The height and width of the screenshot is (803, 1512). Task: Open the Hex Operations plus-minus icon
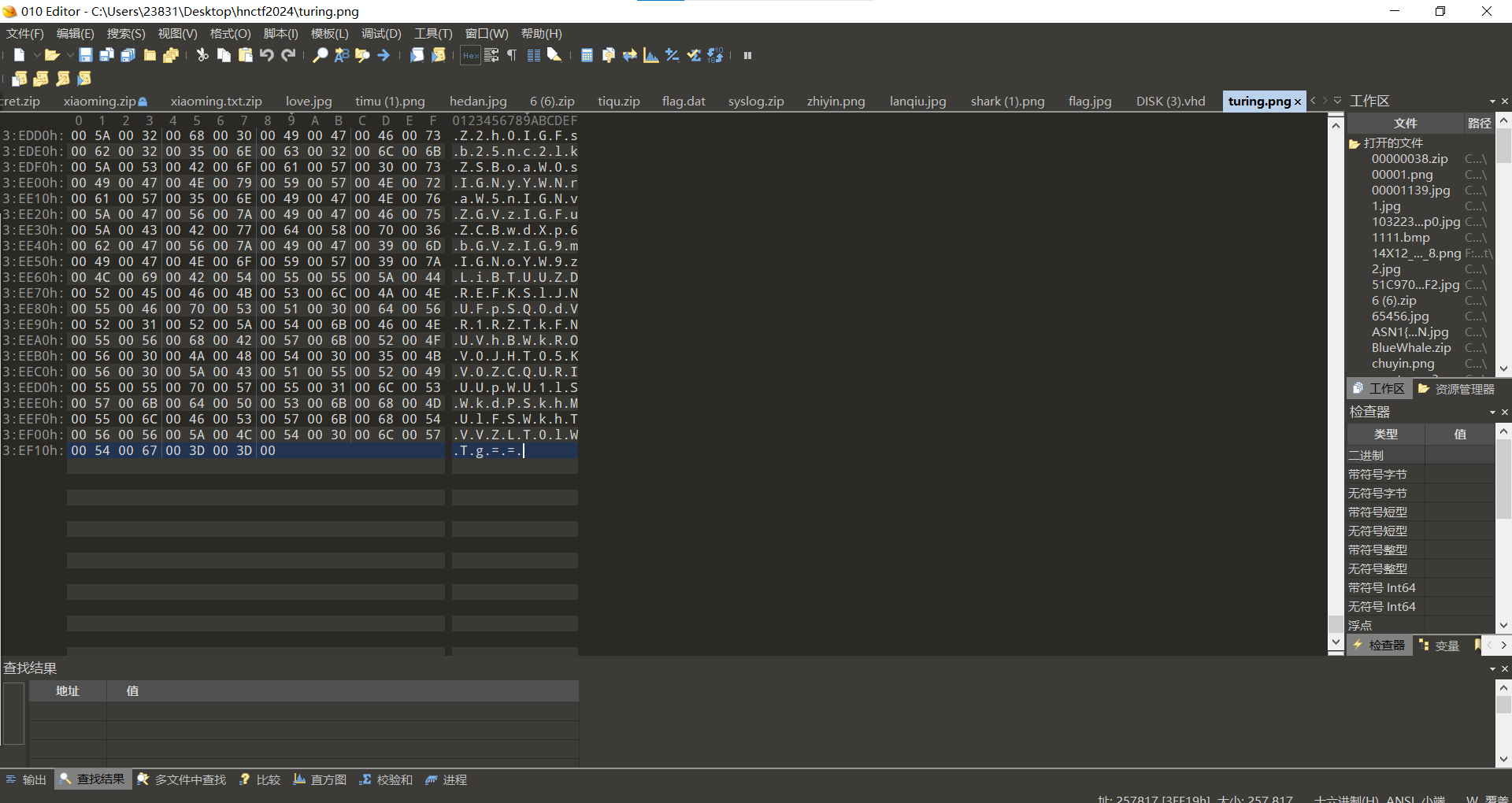click(x=673, y=55)
